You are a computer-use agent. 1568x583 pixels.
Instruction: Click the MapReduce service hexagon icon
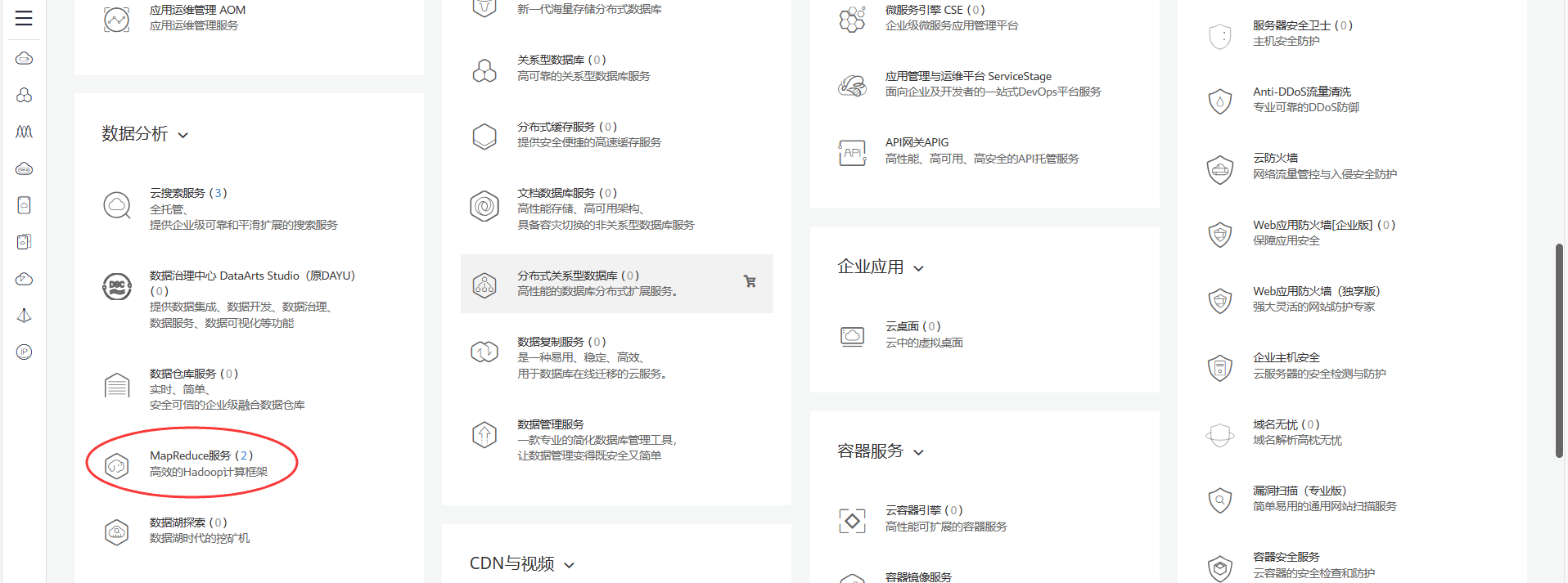pyautogui.click(x=117, y=466)
